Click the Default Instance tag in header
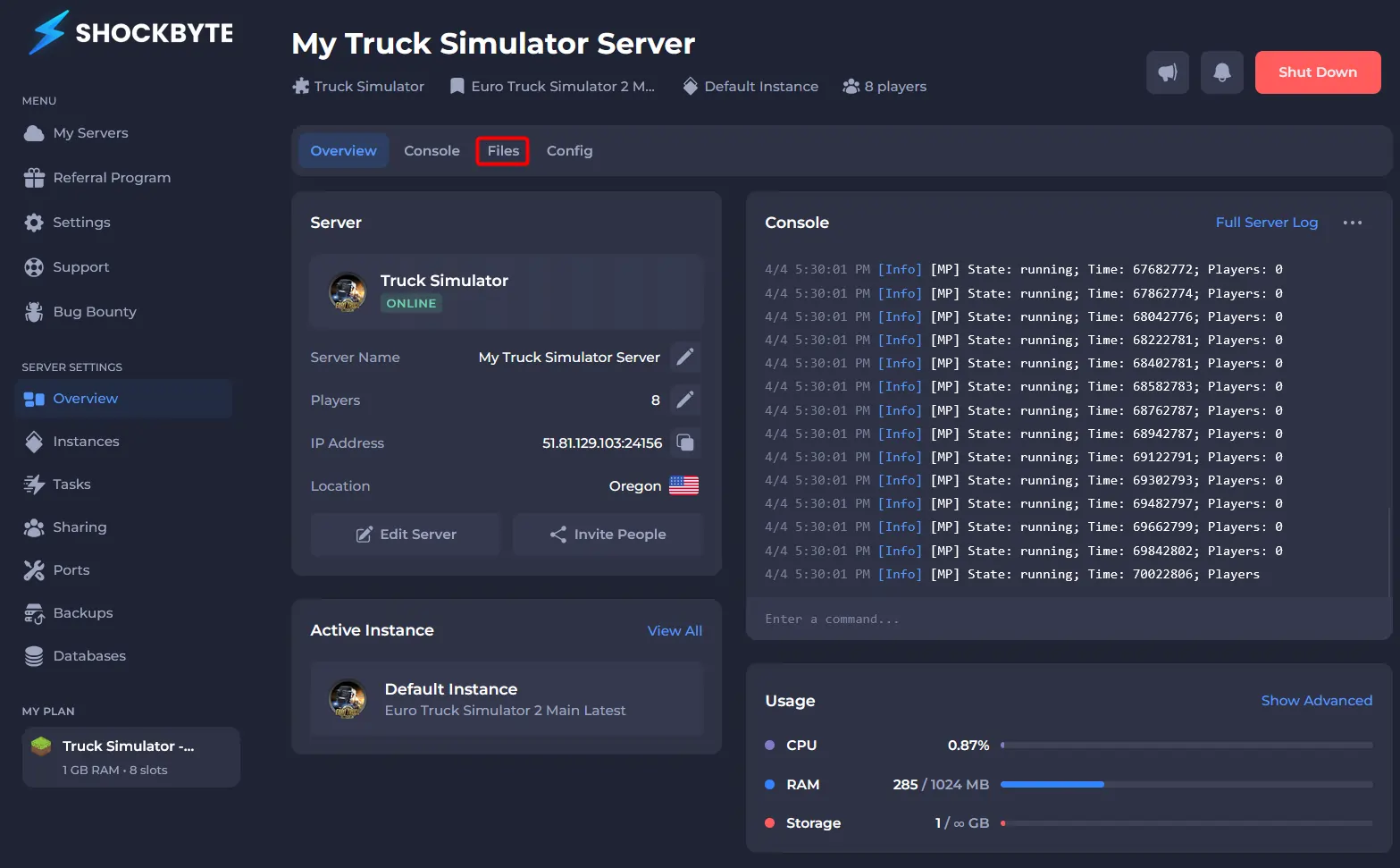1400x868 pixels. tap(750, 87)
